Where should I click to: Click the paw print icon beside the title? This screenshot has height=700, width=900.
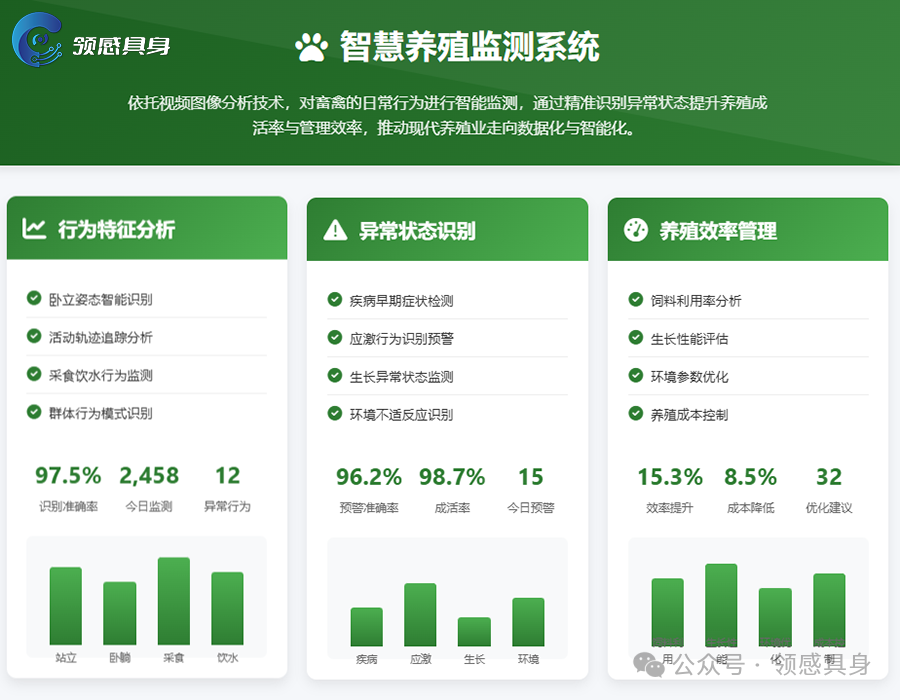311,47
